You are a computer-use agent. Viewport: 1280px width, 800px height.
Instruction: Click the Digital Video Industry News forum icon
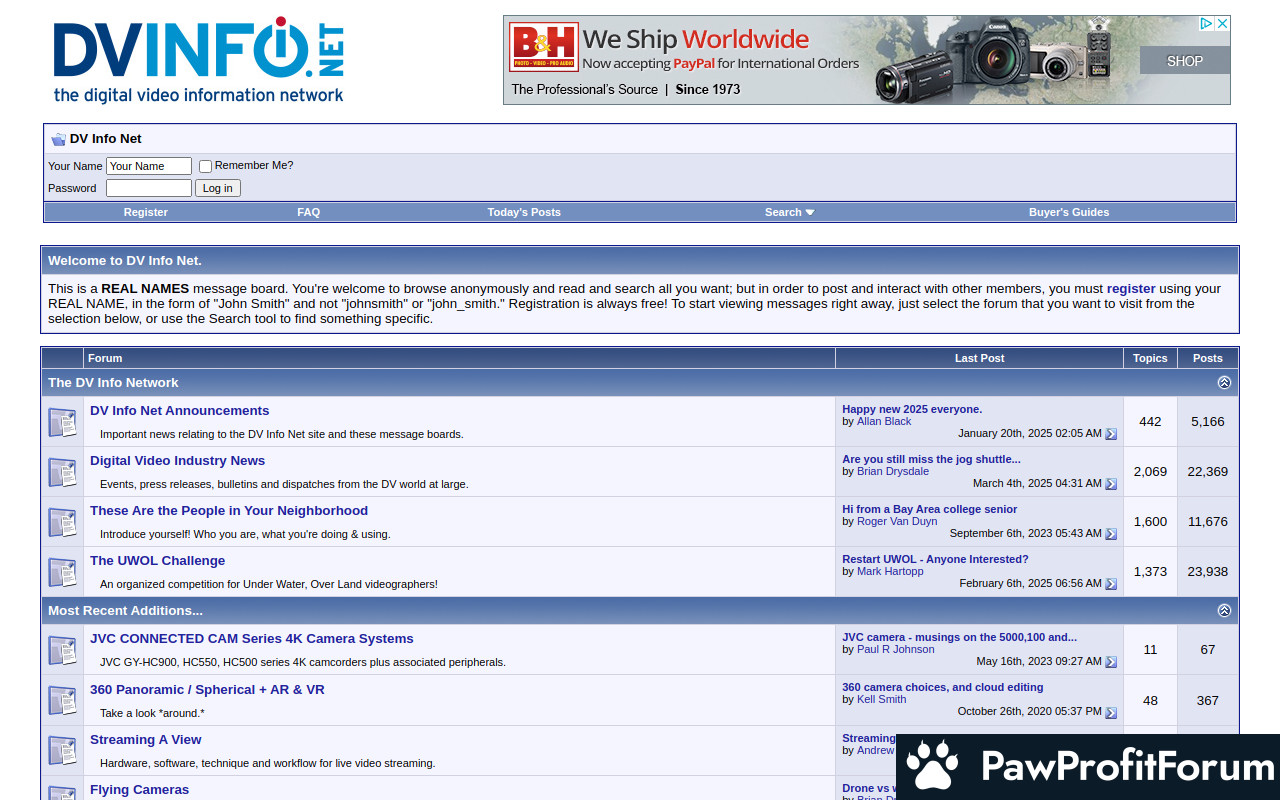click(x=62, y=472)
